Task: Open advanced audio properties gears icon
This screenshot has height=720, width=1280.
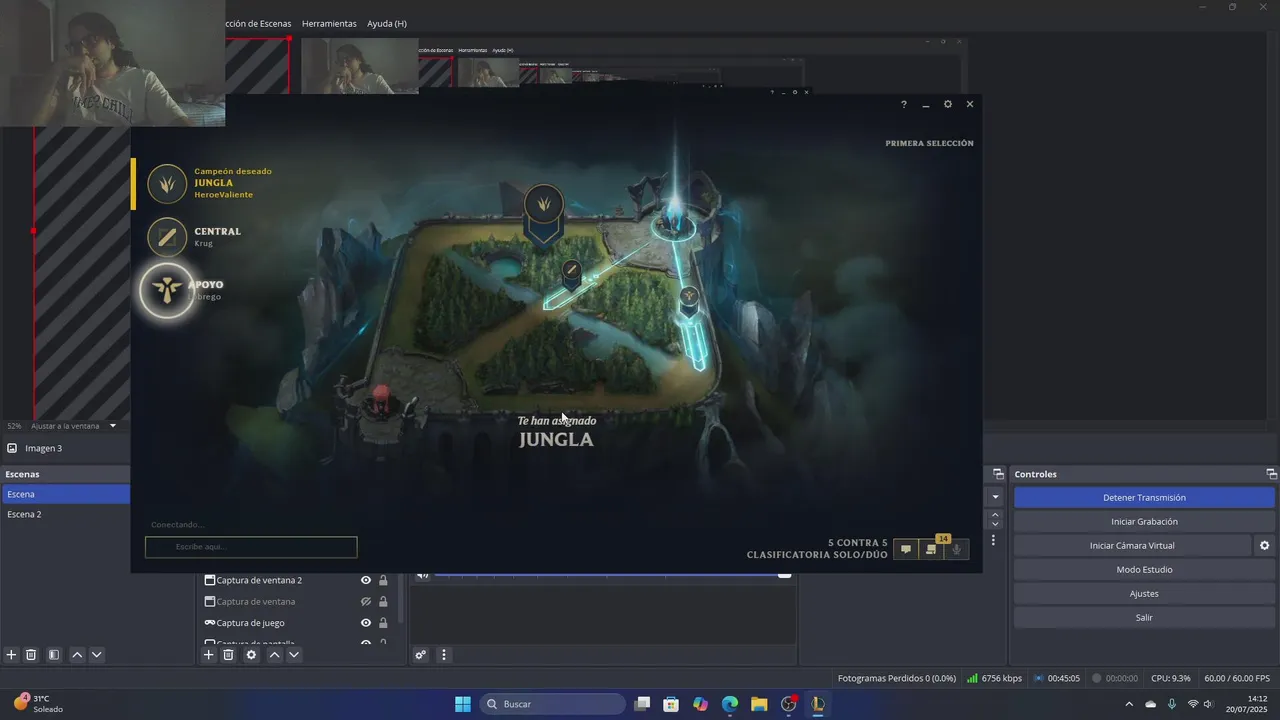Action: [421, 655]
